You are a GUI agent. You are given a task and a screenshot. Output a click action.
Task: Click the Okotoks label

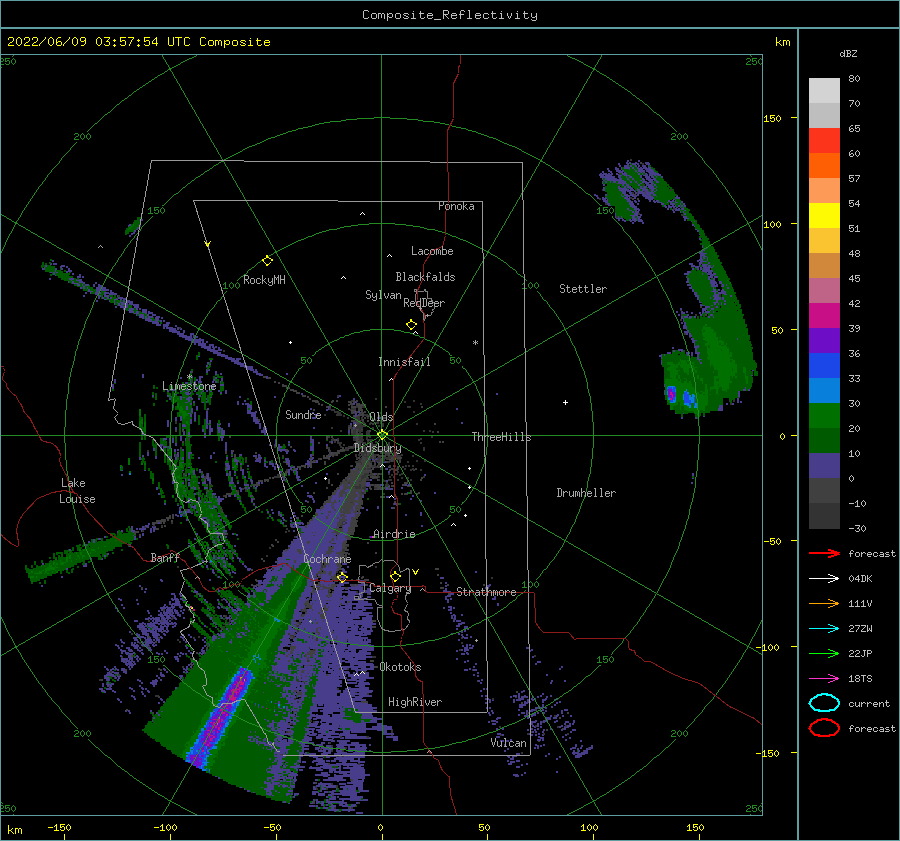coord(400,667)
